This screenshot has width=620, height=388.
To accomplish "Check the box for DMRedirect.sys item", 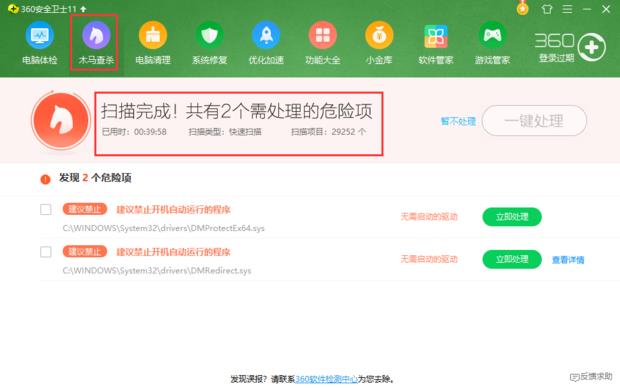I will coord(46,252).
